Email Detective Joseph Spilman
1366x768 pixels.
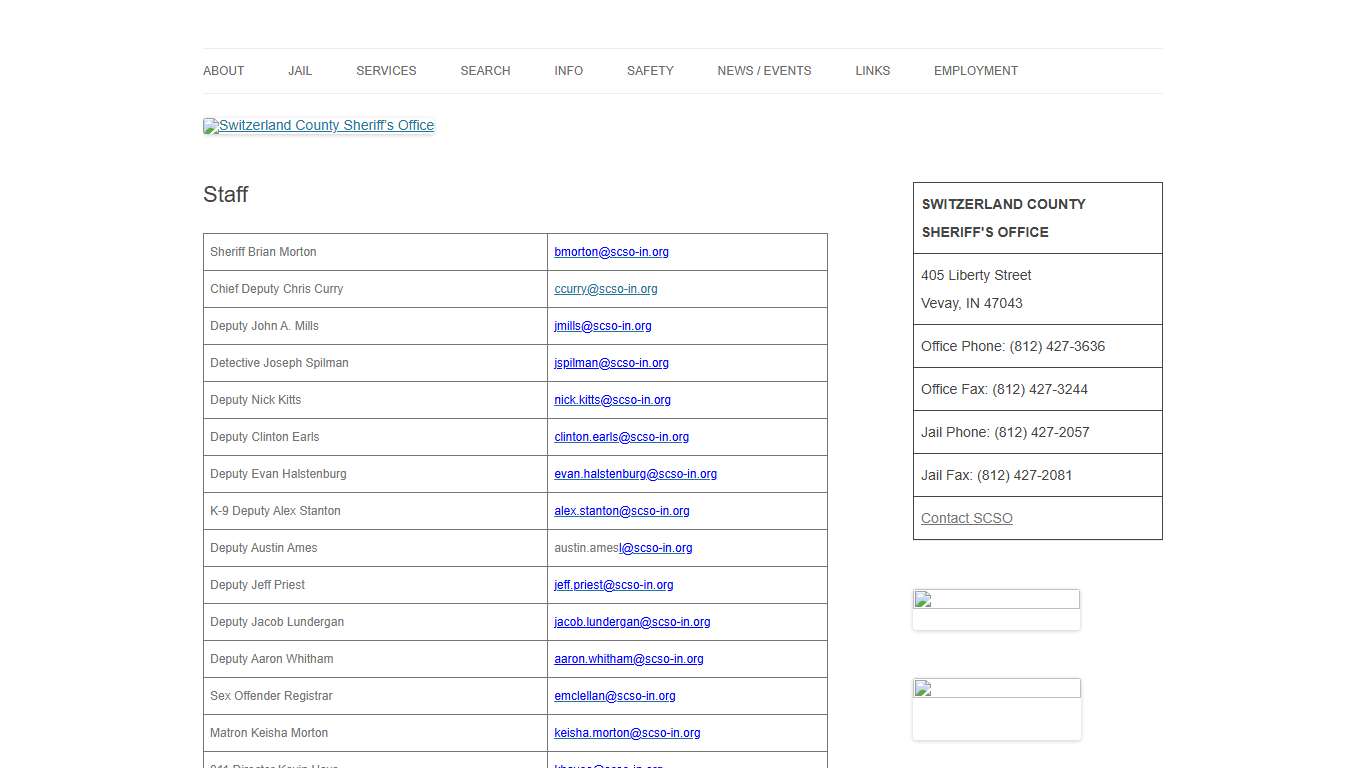pyautogui.click(x=611, y=363)
